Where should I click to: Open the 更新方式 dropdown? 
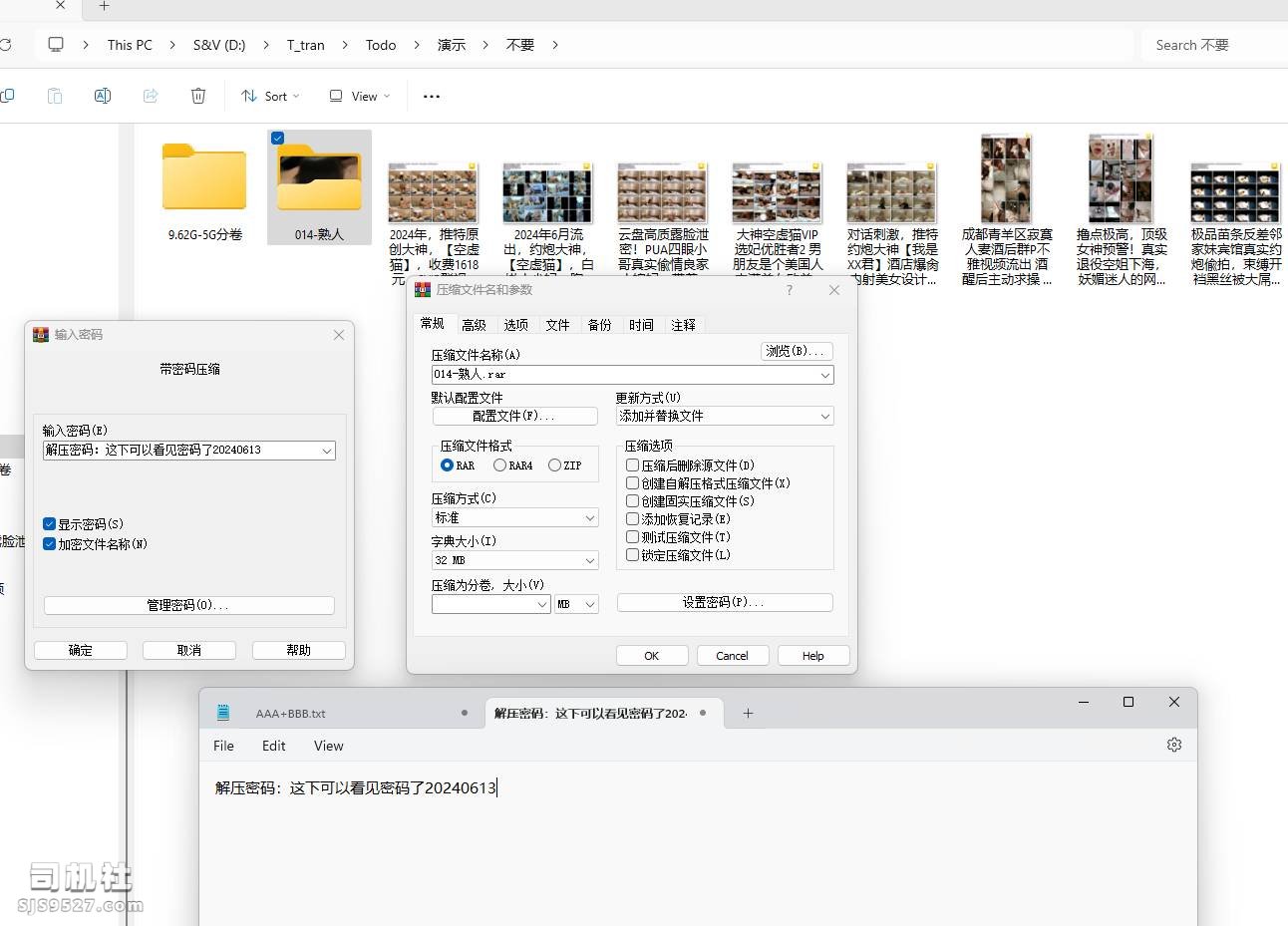[725, 416]
